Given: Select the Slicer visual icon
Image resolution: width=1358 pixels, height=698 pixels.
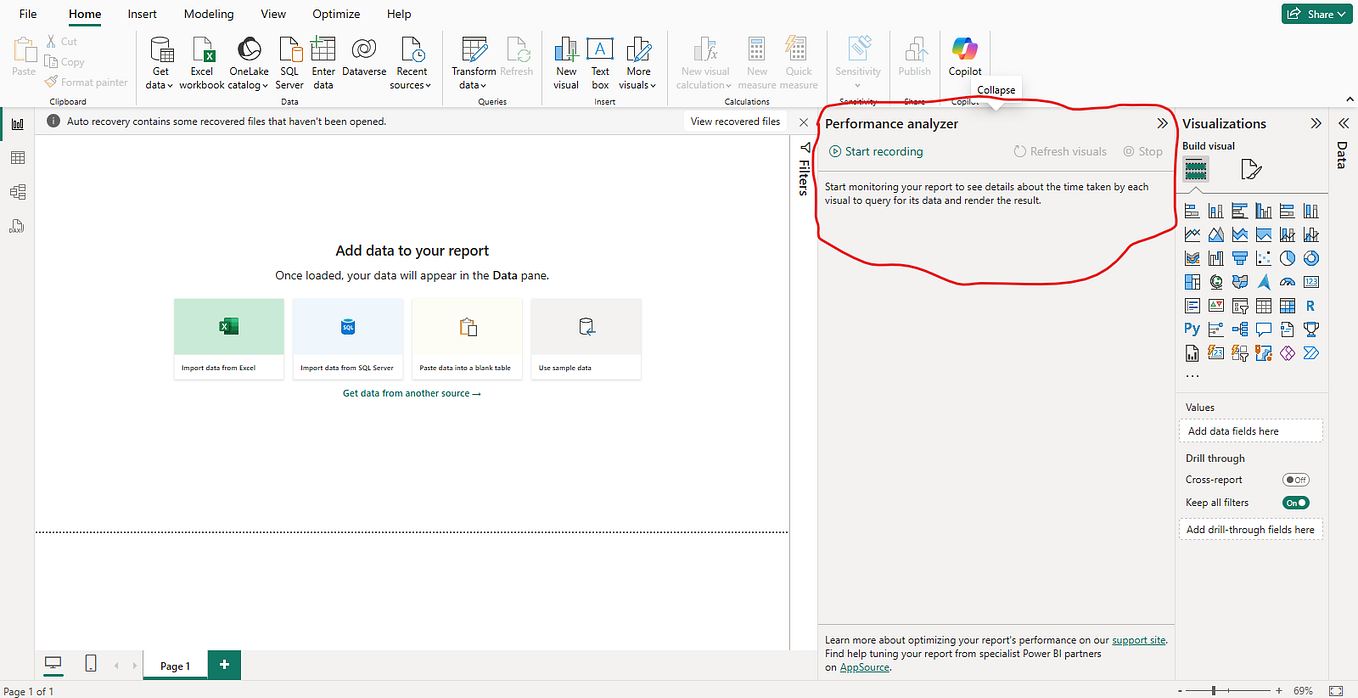Looking at the screenshot, I should [1238, 305].
